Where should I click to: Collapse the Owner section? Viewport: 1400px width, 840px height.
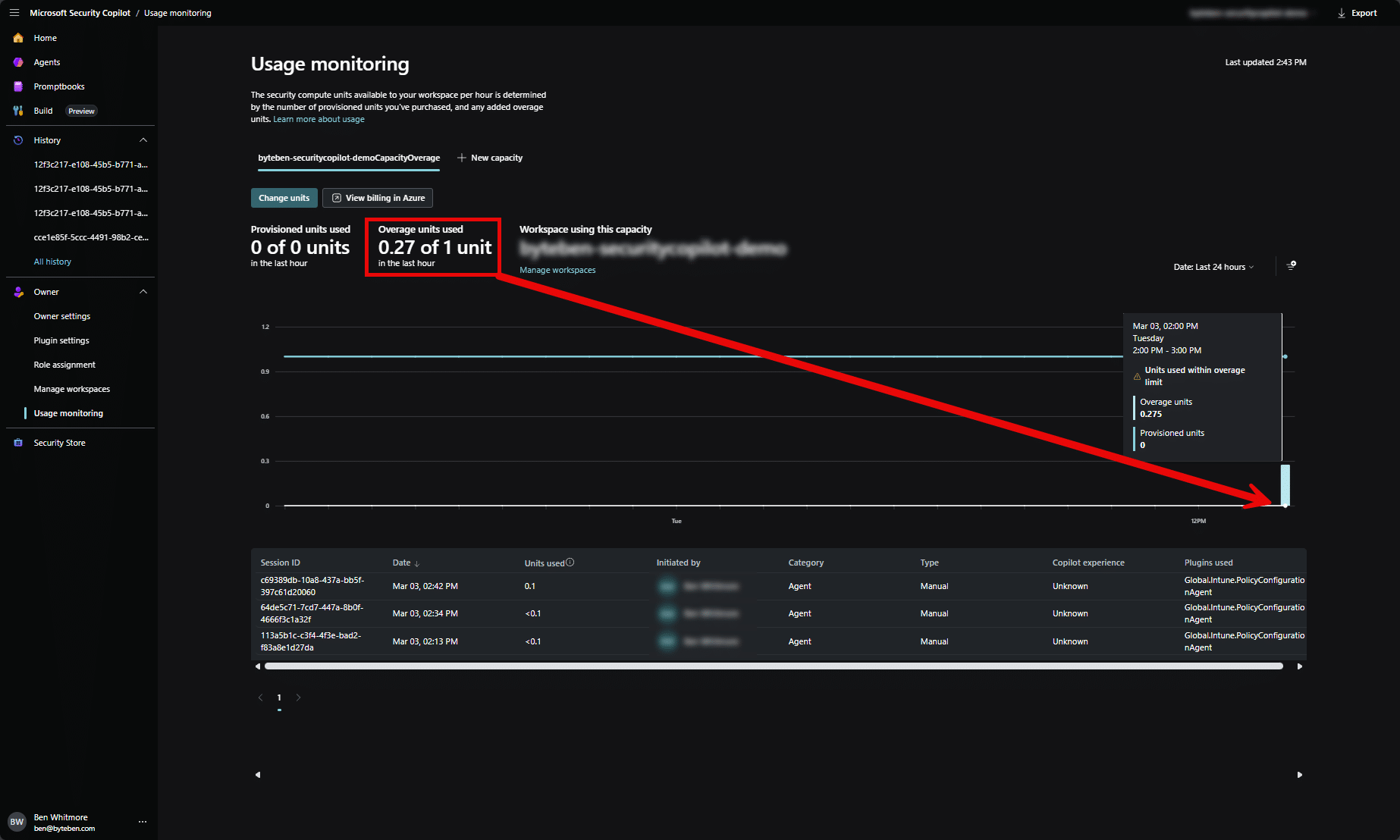click(143, 292)
